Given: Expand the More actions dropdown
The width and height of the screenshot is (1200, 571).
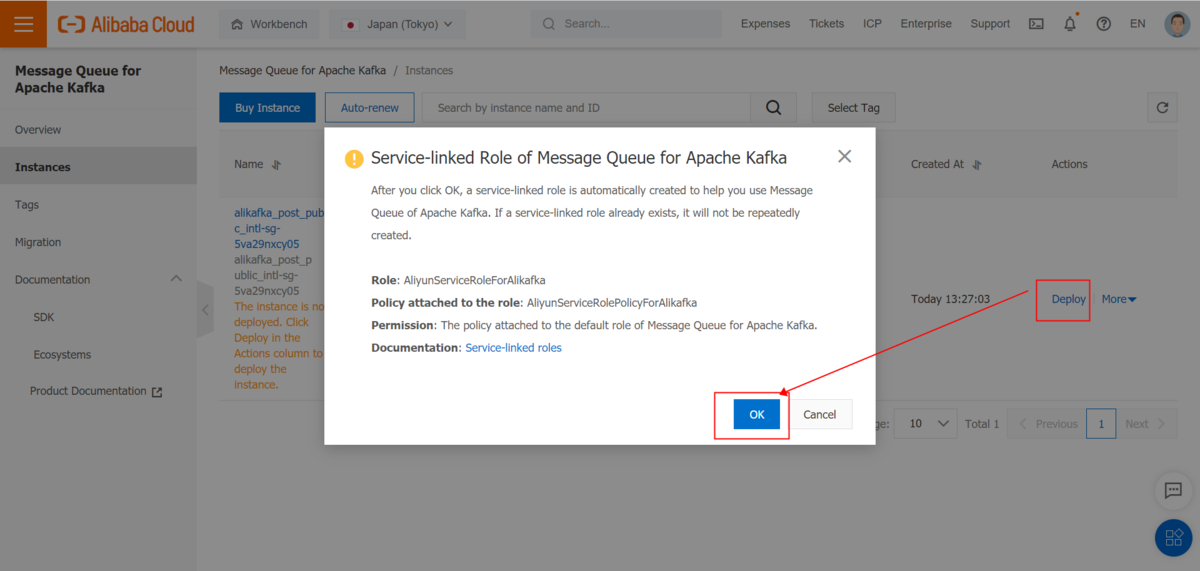Looking at the screenshot, I should click(1119, 299).
